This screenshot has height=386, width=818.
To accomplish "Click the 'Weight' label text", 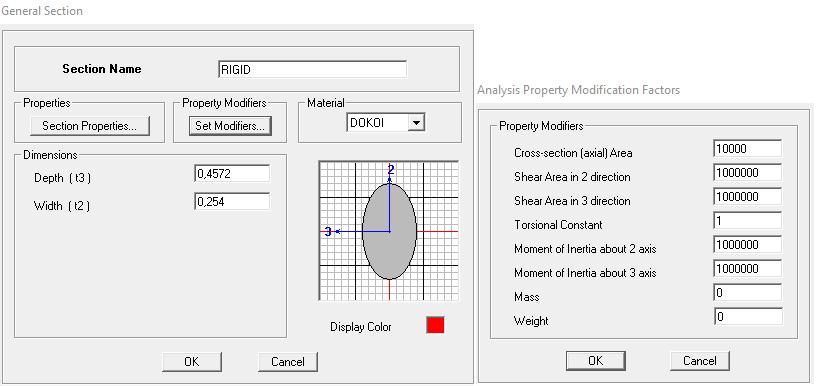I will point(531,321).
